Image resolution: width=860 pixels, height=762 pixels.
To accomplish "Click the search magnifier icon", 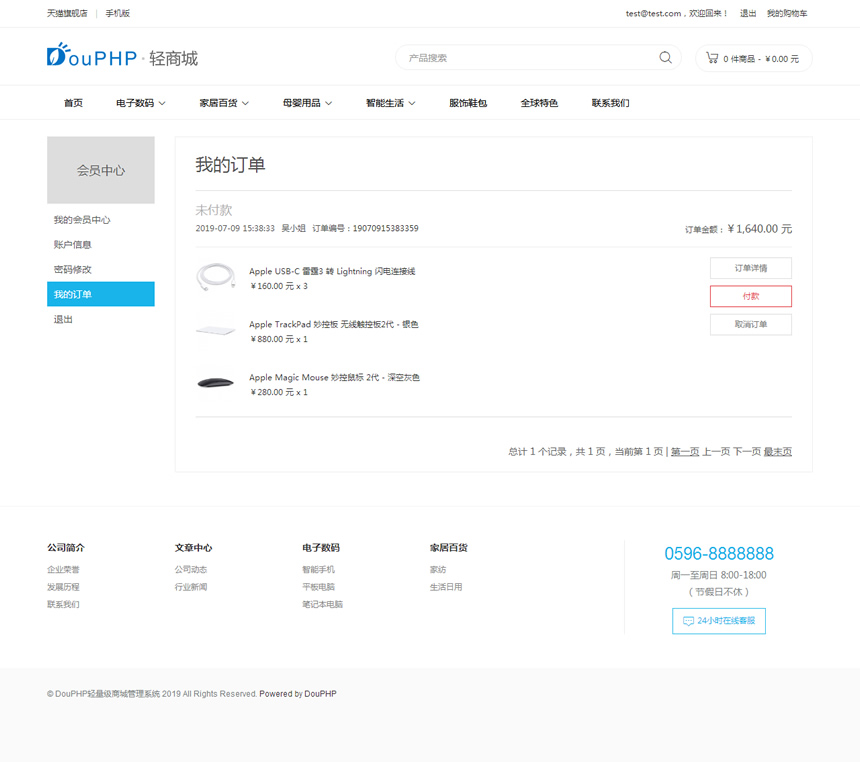I will point(665,58).
